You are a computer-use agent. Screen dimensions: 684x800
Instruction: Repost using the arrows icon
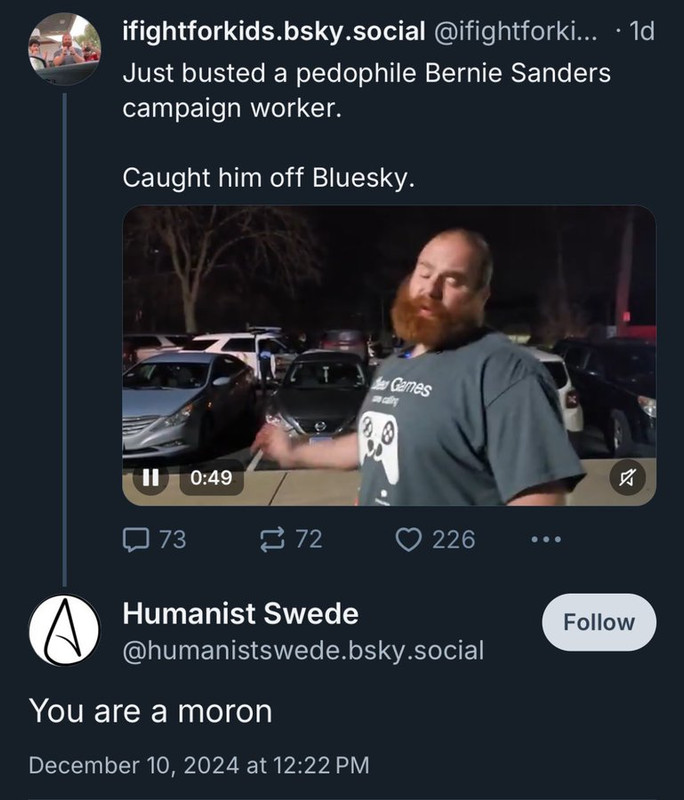(272, 540)
